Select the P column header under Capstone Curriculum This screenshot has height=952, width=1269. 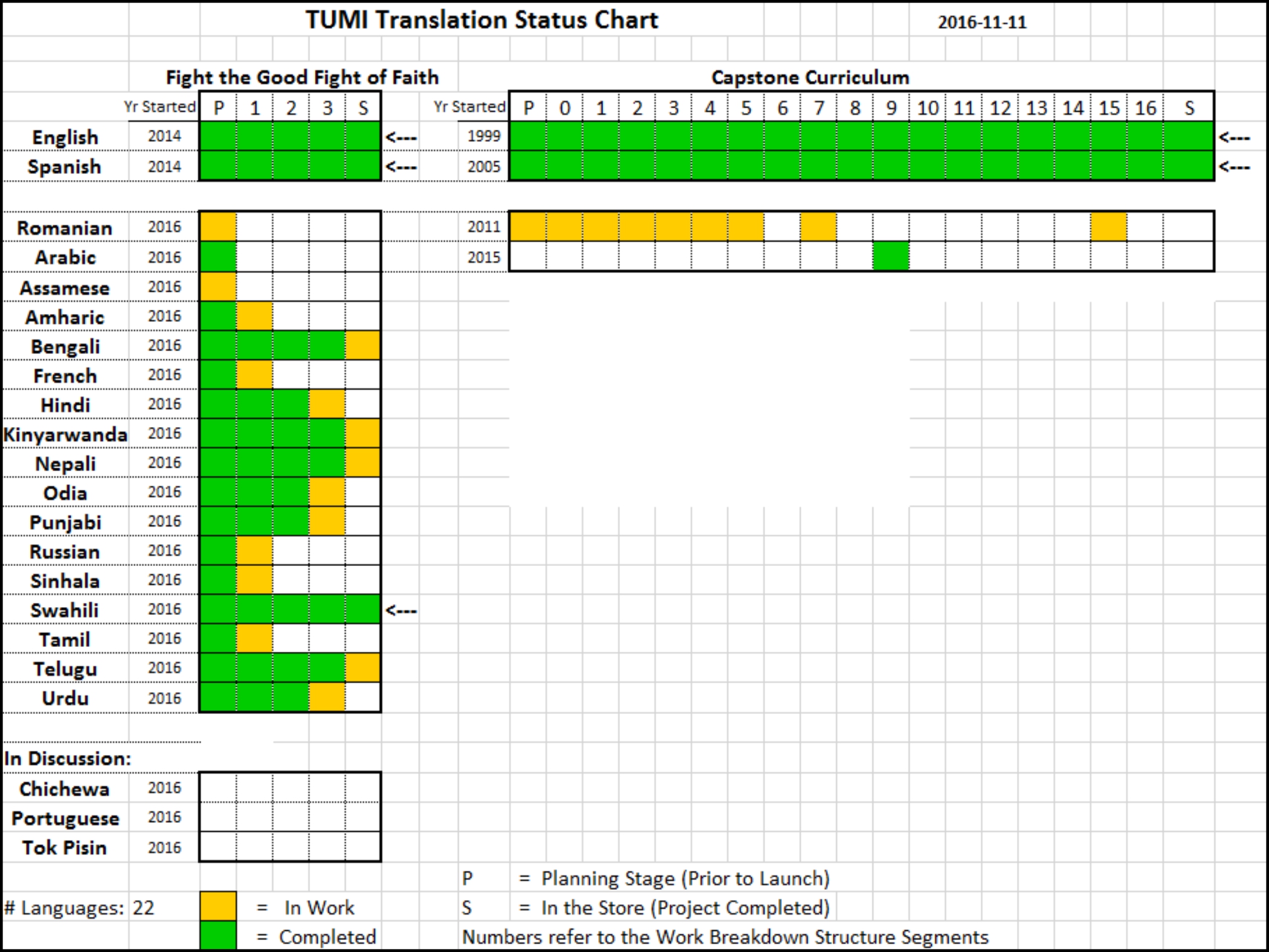pos(529,108)
